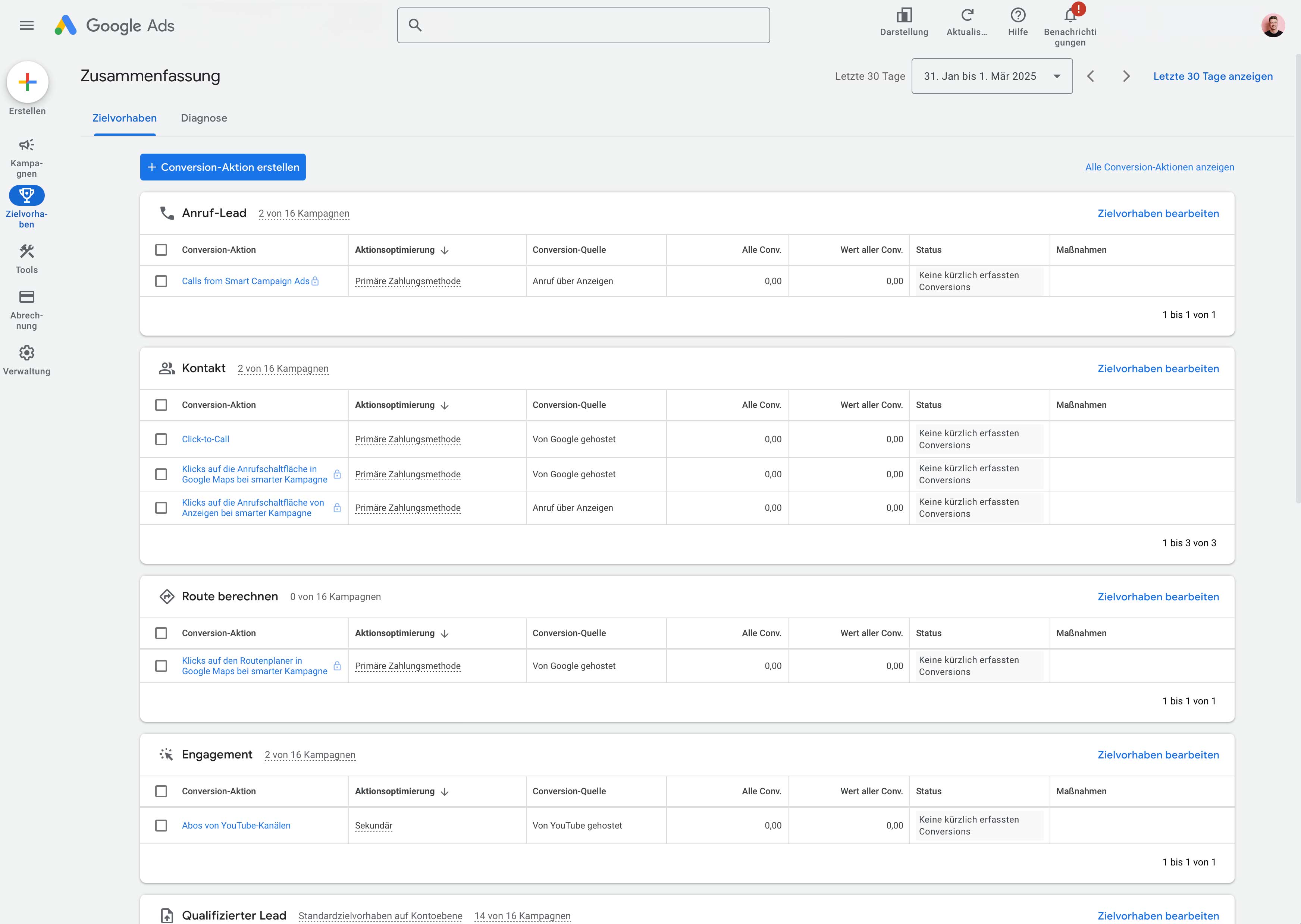Click the Hilfe question mark icon
The height and width of the screenshot is (924, 1301).
pyautogui.click(x=1018, y=15)
